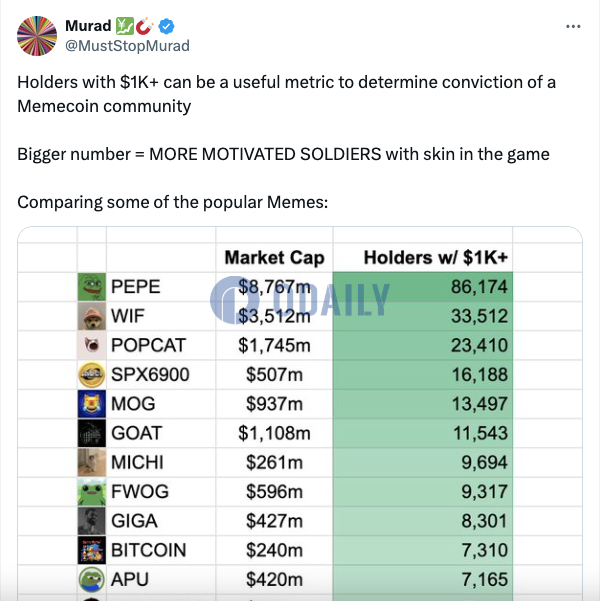The height and width of the screenshot is (601, 600).
Task: Select the Holders w/ $1K+ header
Action: pos(436,258)
